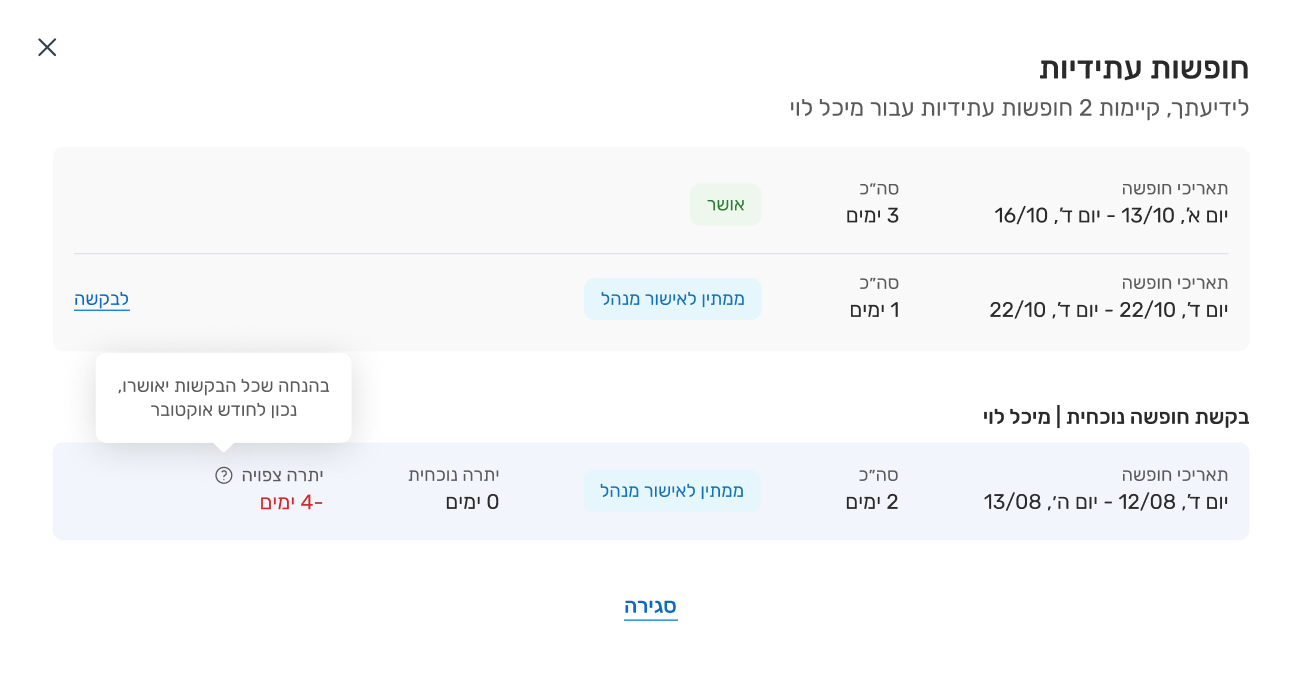Click the 0 ימים current balance value

(x=472, y=502)
